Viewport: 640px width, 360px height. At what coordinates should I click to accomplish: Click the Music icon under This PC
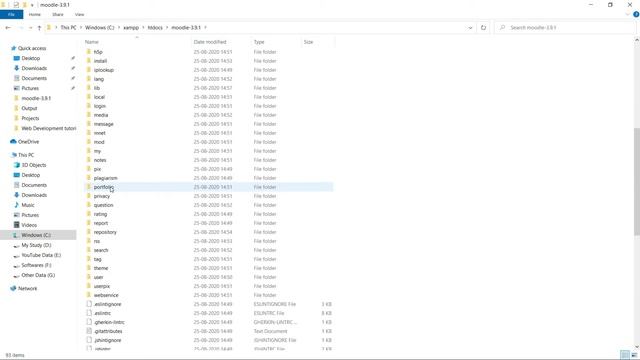point(17,205)
